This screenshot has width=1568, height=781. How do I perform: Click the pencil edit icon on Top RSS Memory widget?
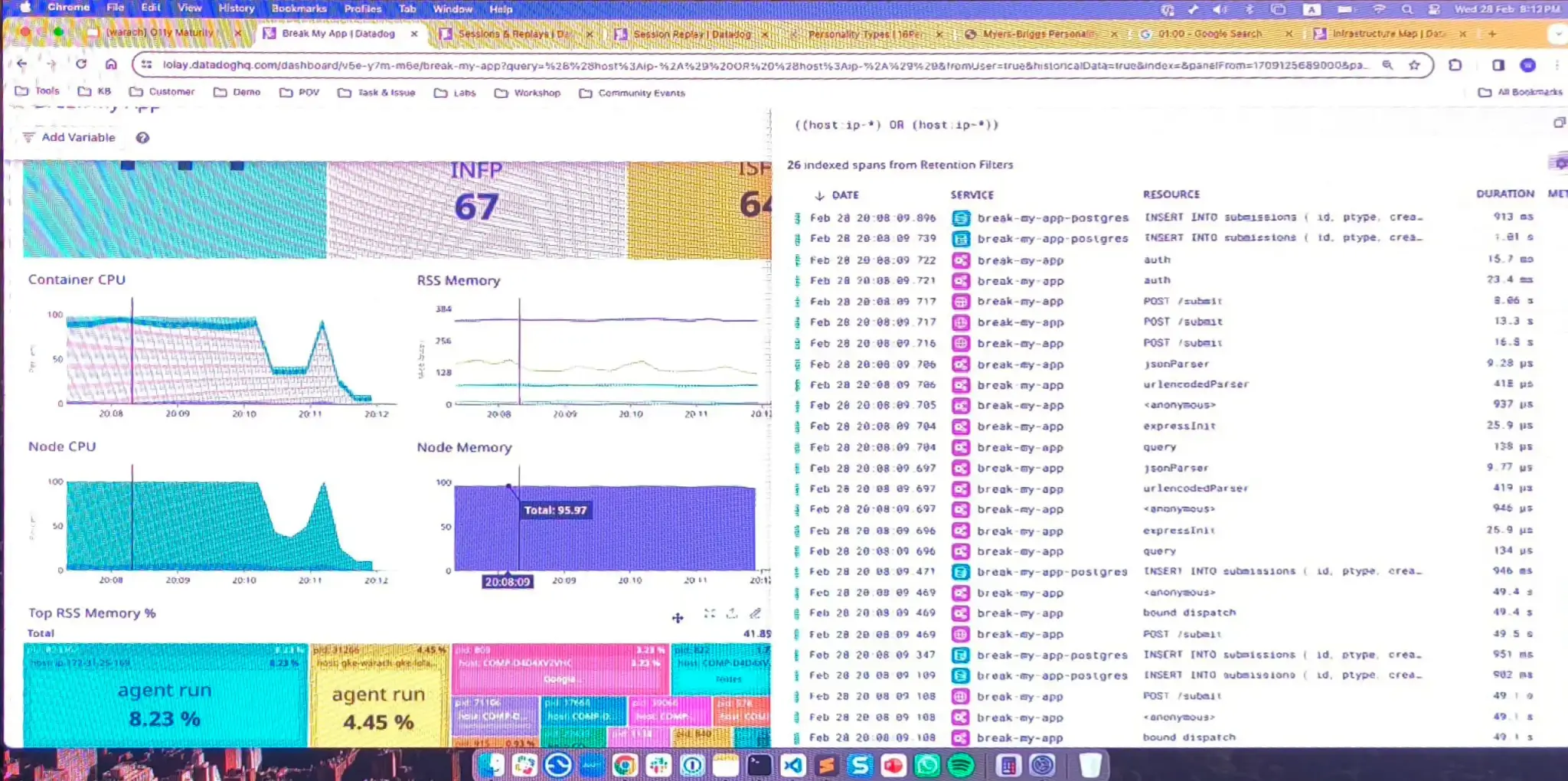(x=755, y=614)
